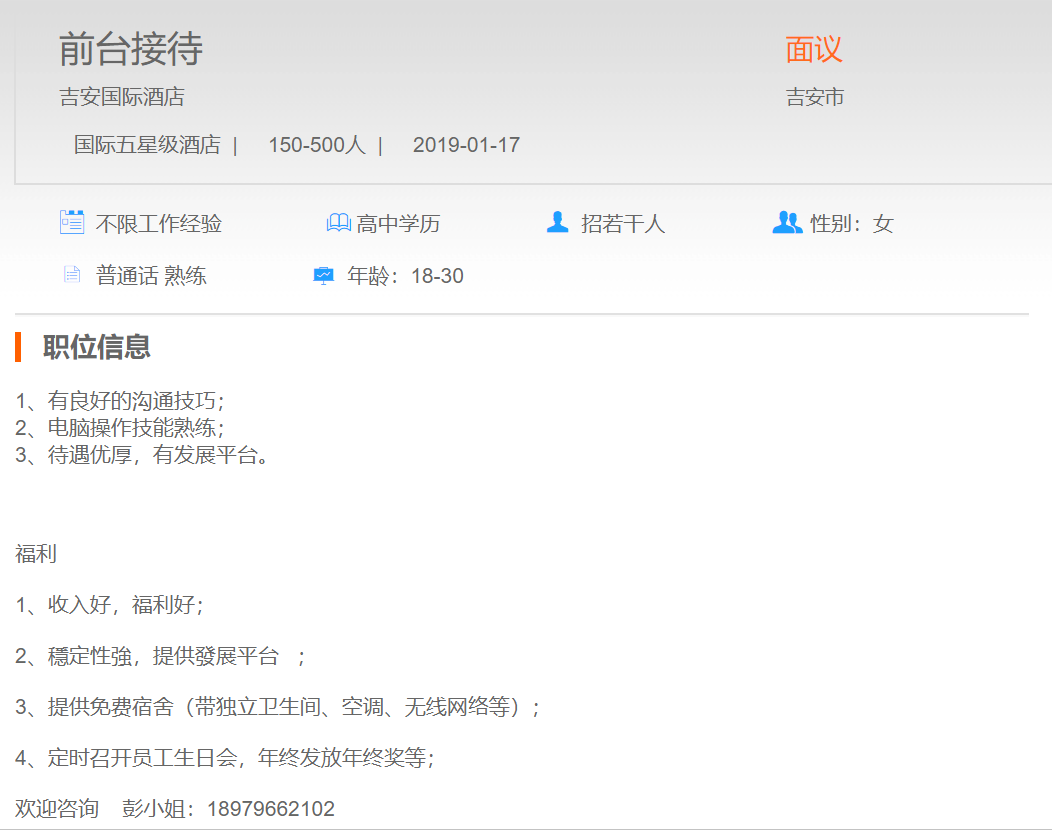Click the two-person icon beside 性别：女
This screenshot has width=1052, height=830.
coord(787,222)
